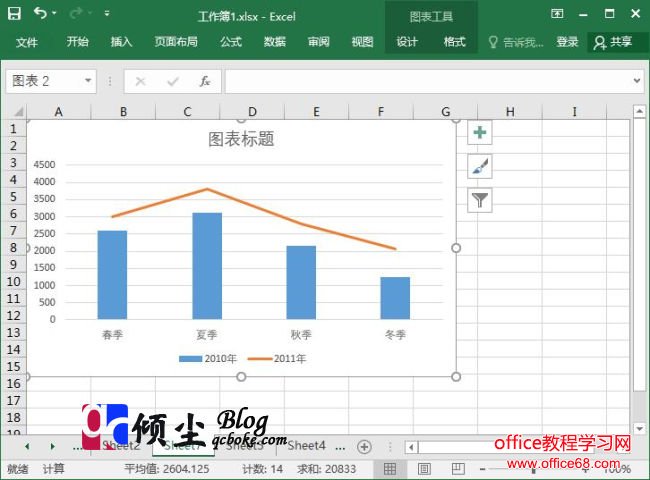
Task: Select row 16 header
Action: click(14, 383)
